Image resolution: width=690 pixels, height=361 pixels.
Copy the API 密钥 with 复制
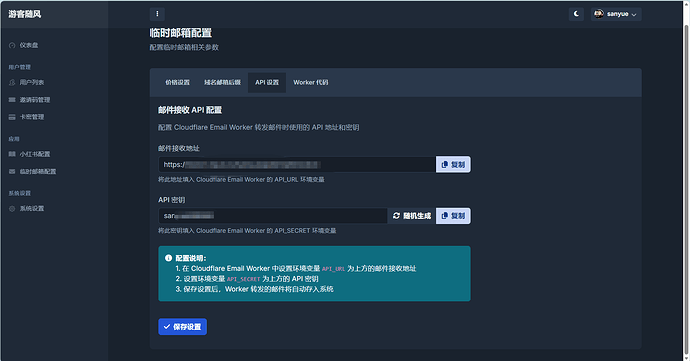tap(453, 216)
